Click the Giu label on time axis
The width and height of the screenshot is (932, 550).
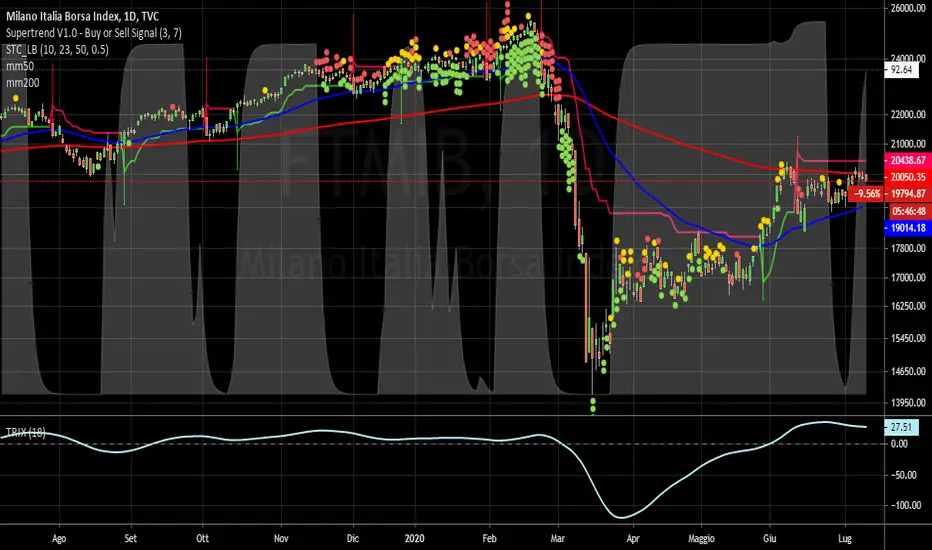tap(769, 536)
